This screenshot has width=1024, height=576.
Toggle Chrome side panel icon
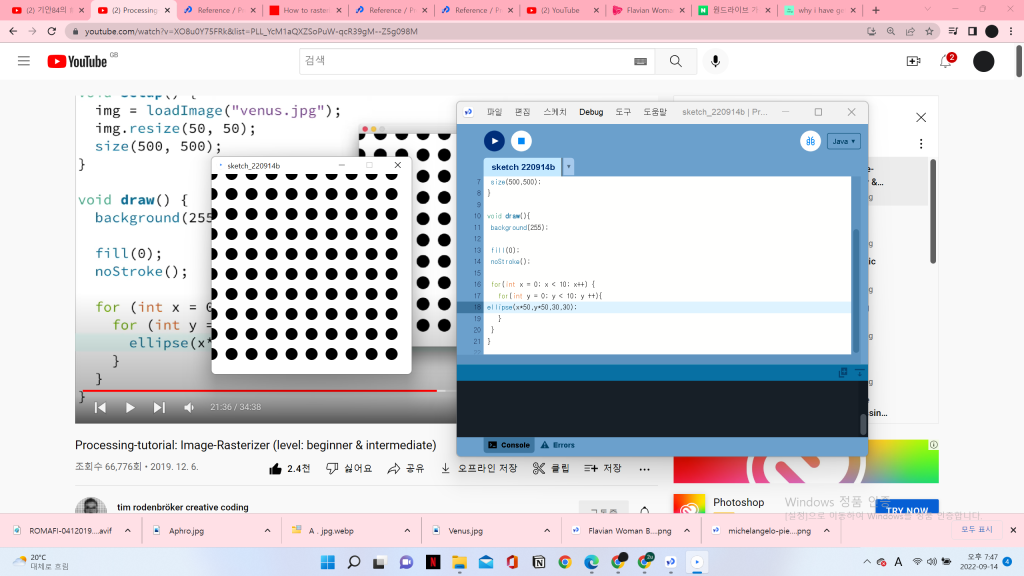coord(972,31)
